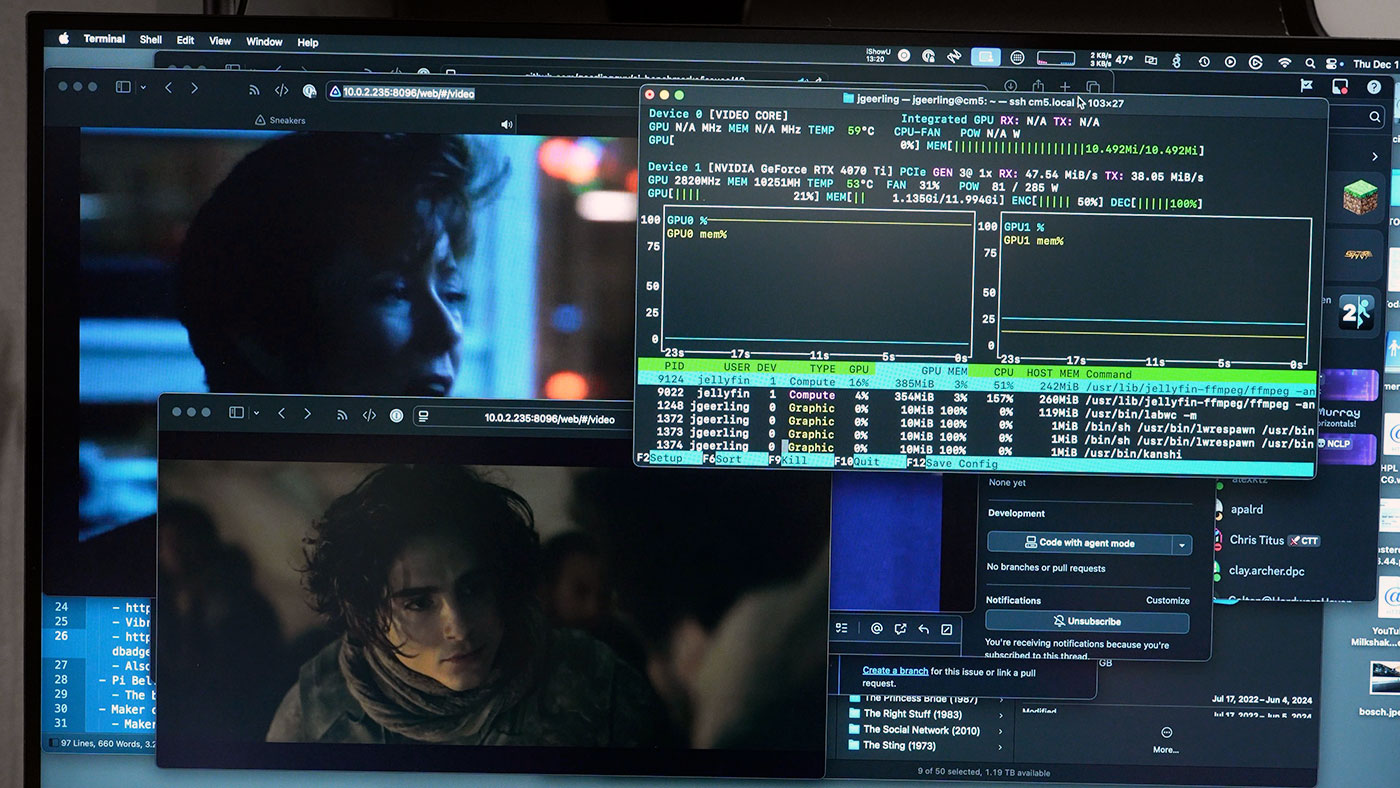The image size is (1400, 788).
Task: Click the RSS feed icon in the browser toolbar
Action: pyautogui.click(x=255, y=90)
